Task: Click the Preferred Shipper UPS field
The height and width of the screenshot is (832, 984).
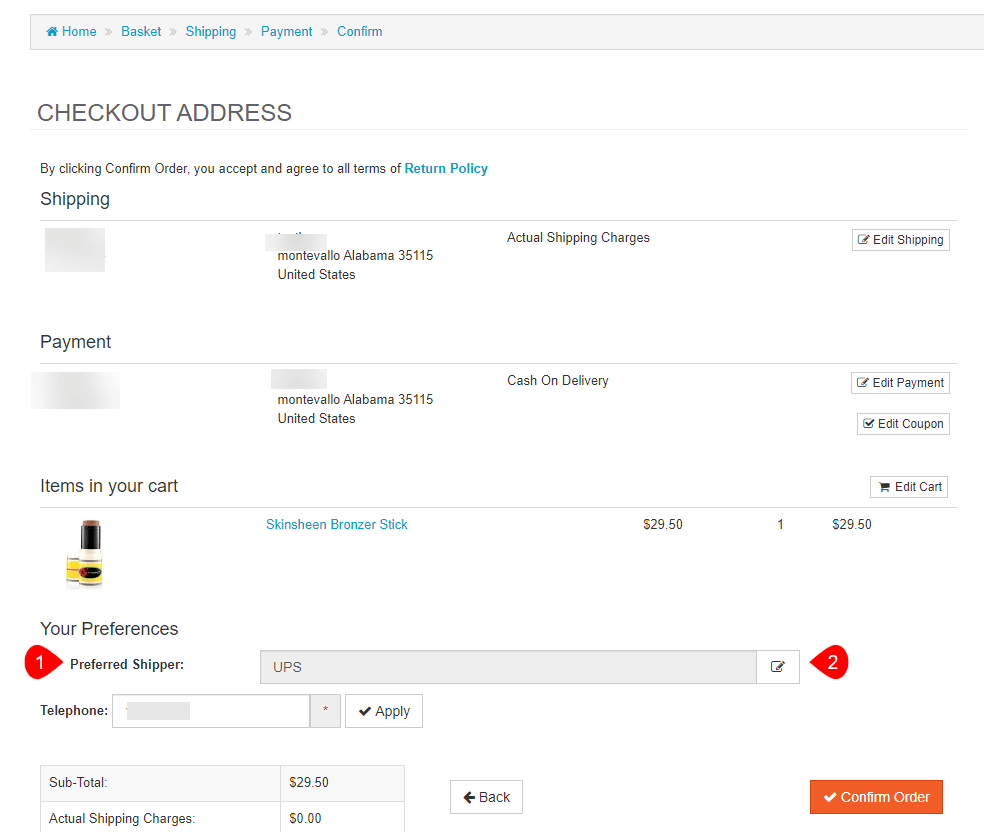Action: tap(508, 667)
